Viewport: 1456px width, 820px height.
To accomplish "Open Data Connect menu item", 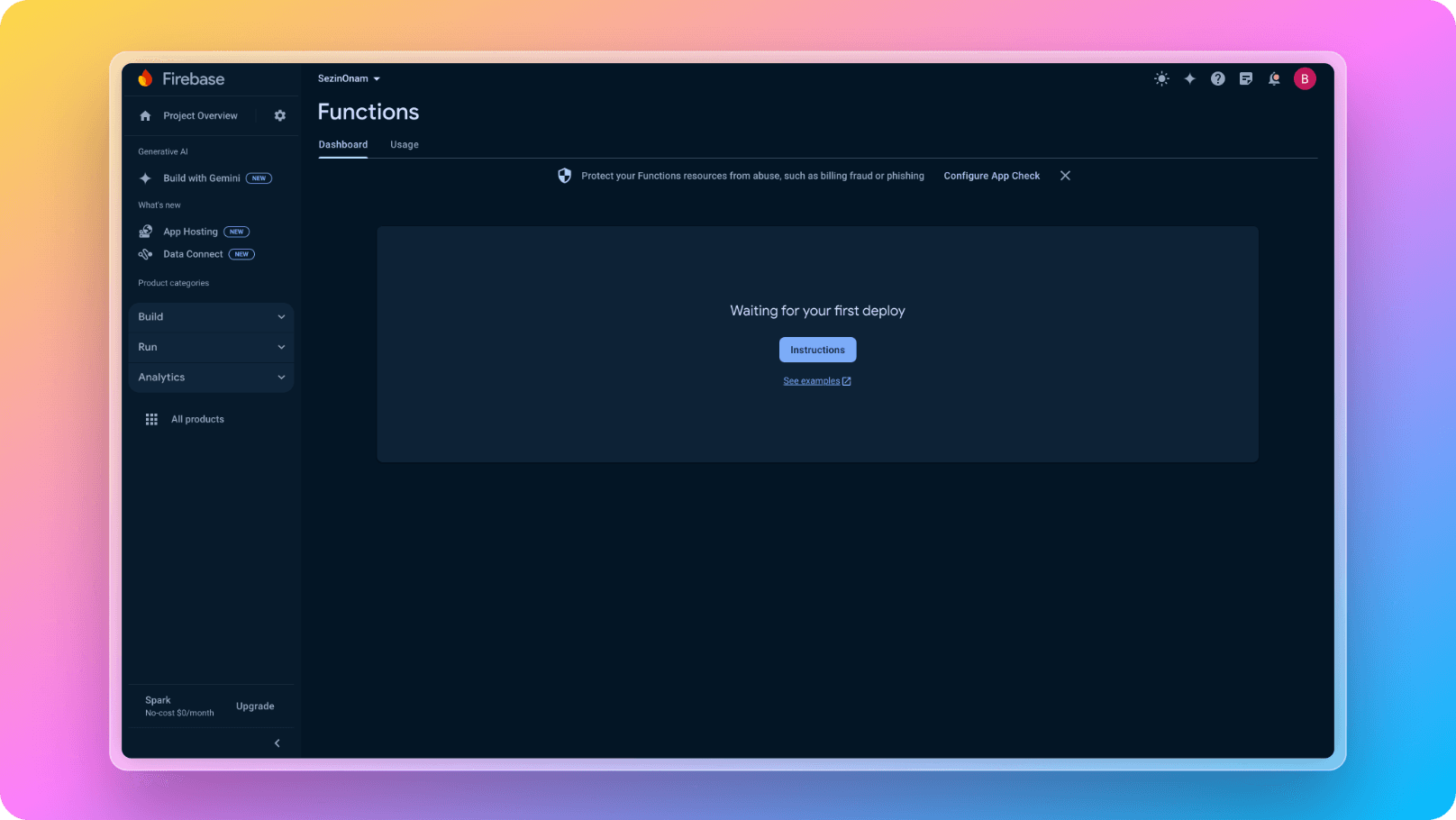I will [x=193, y=254].
